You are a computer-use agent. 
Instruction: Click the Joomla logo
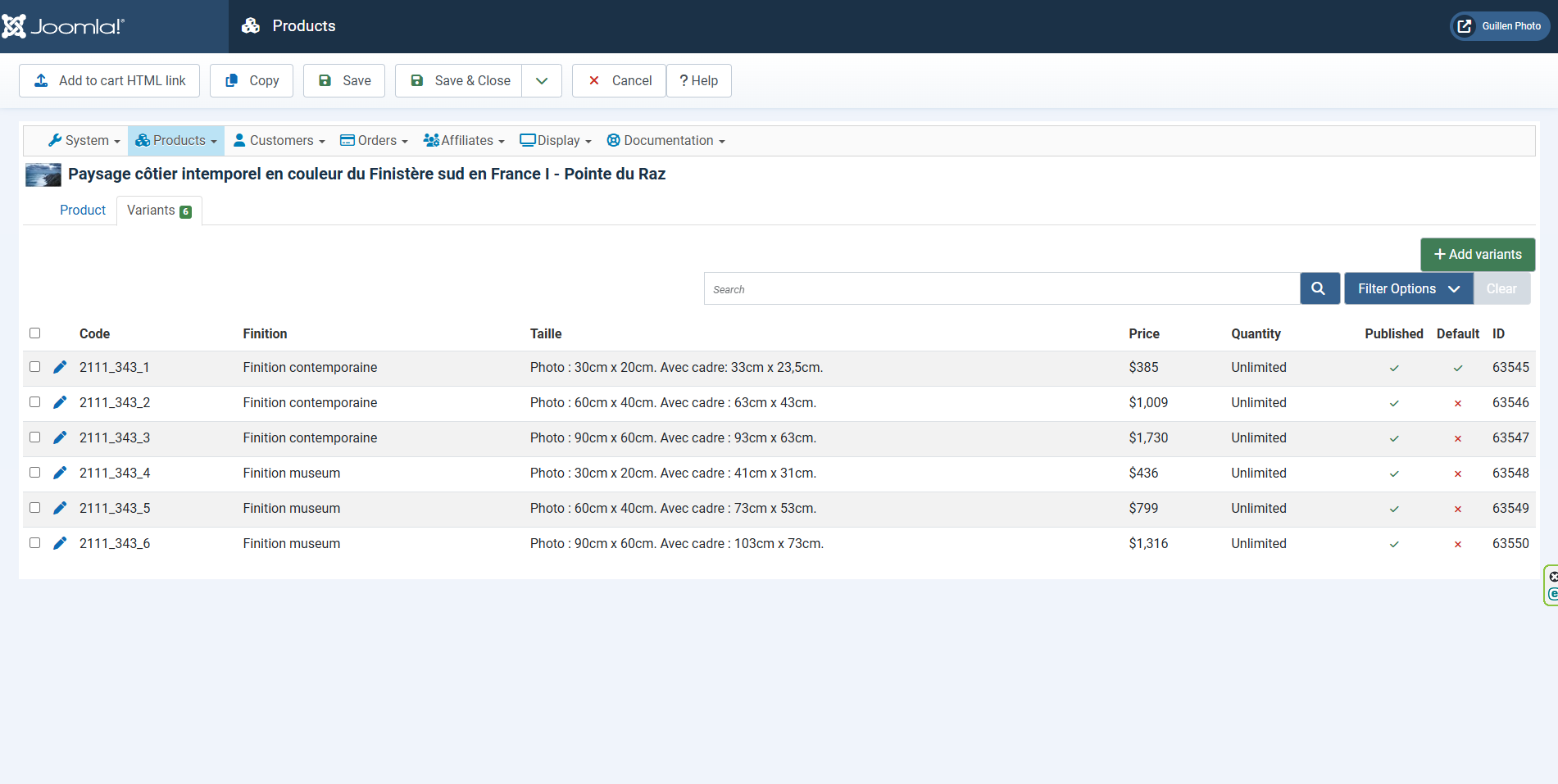pos(64,26)
